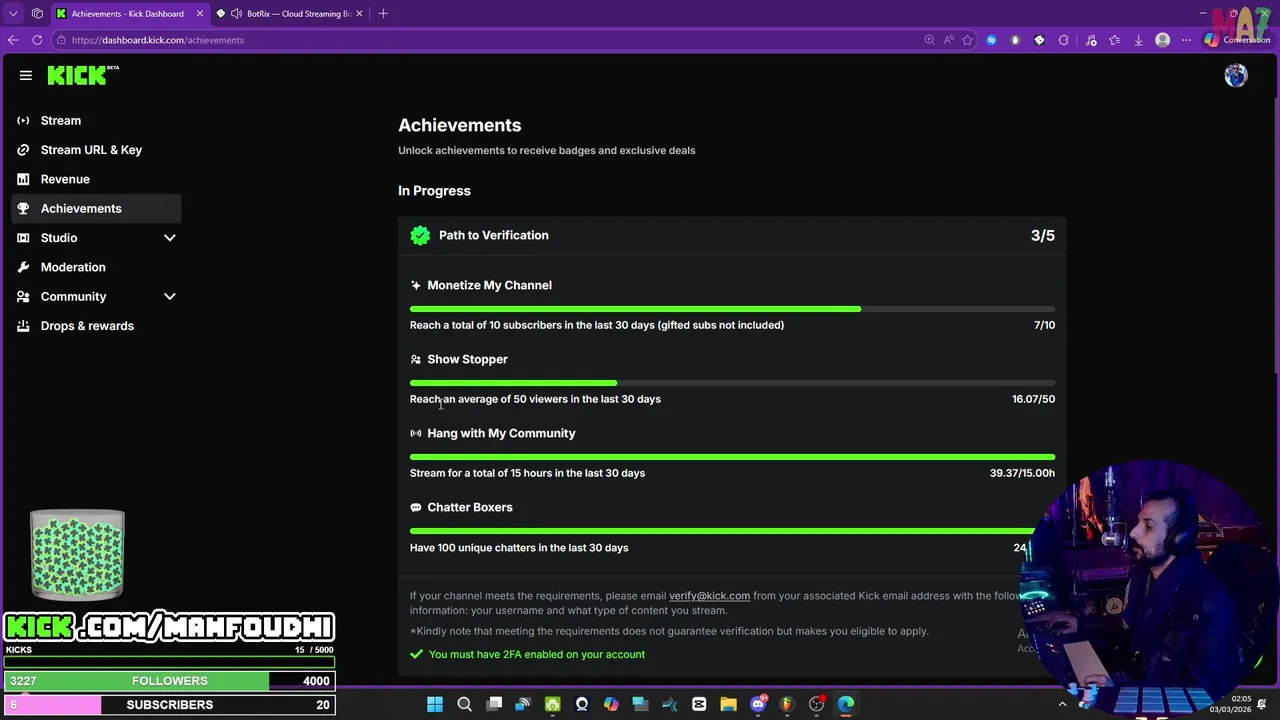This screenshot has width=1280, height=720.
Task: Open the tab workspaces icon
Action: 37,14
